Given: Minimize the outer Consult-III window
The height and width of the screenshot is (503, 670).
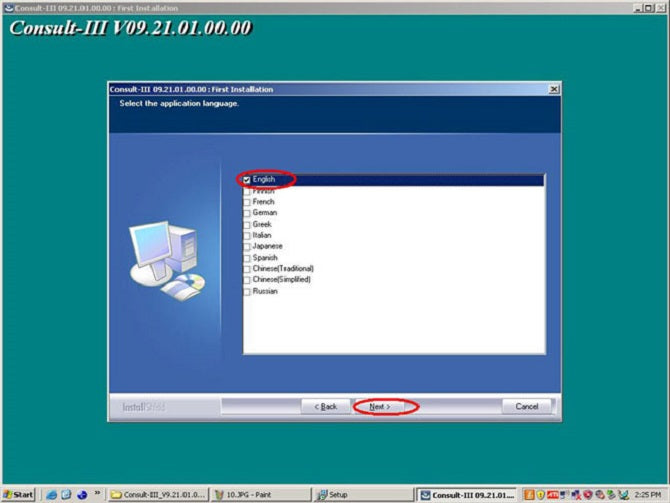Looking at the screenshot, I should (x=638, y=8).
